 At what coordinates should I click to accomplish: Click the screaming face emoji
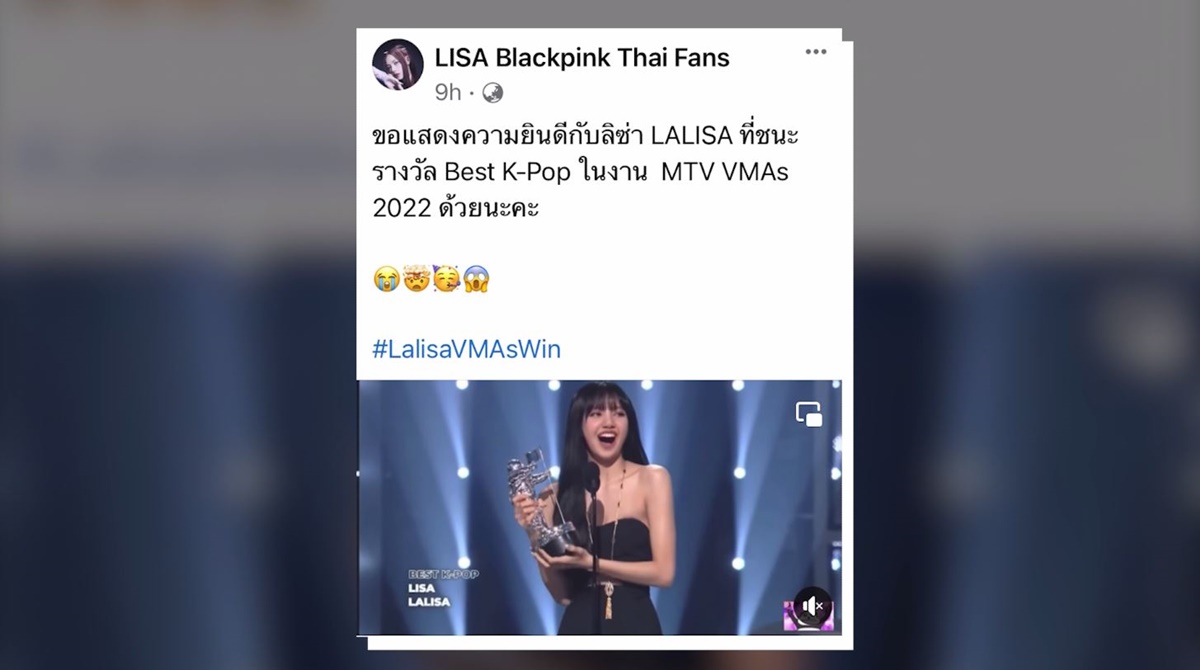pyautogui.click(x=476, y=280)
